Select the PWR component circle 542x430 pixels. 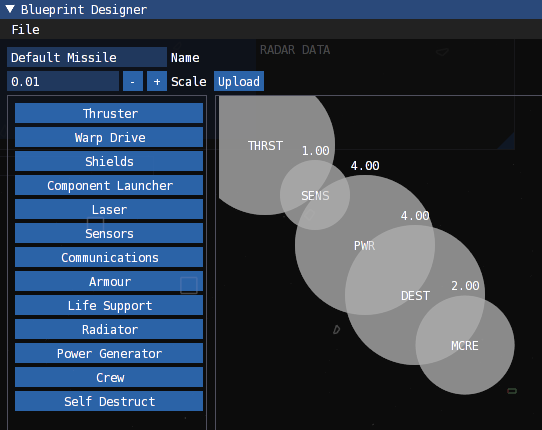[x=365, y=245]
